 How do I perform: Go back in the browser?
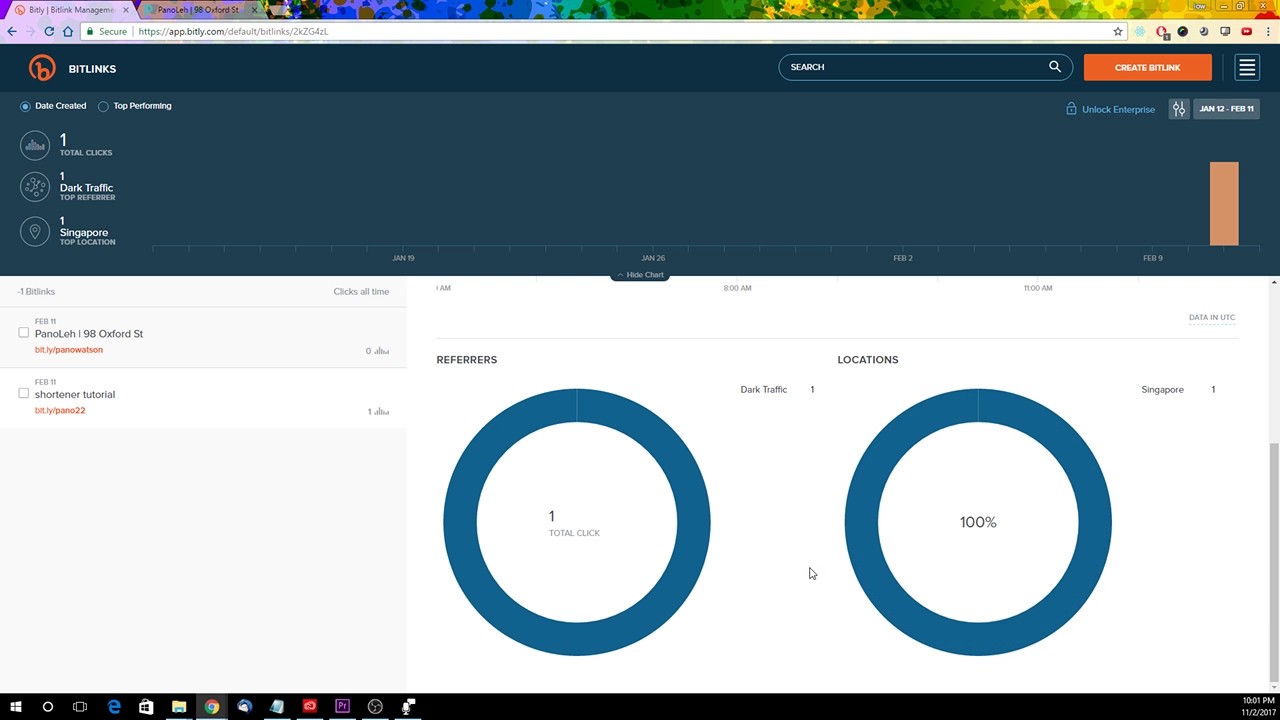point(12,31)
